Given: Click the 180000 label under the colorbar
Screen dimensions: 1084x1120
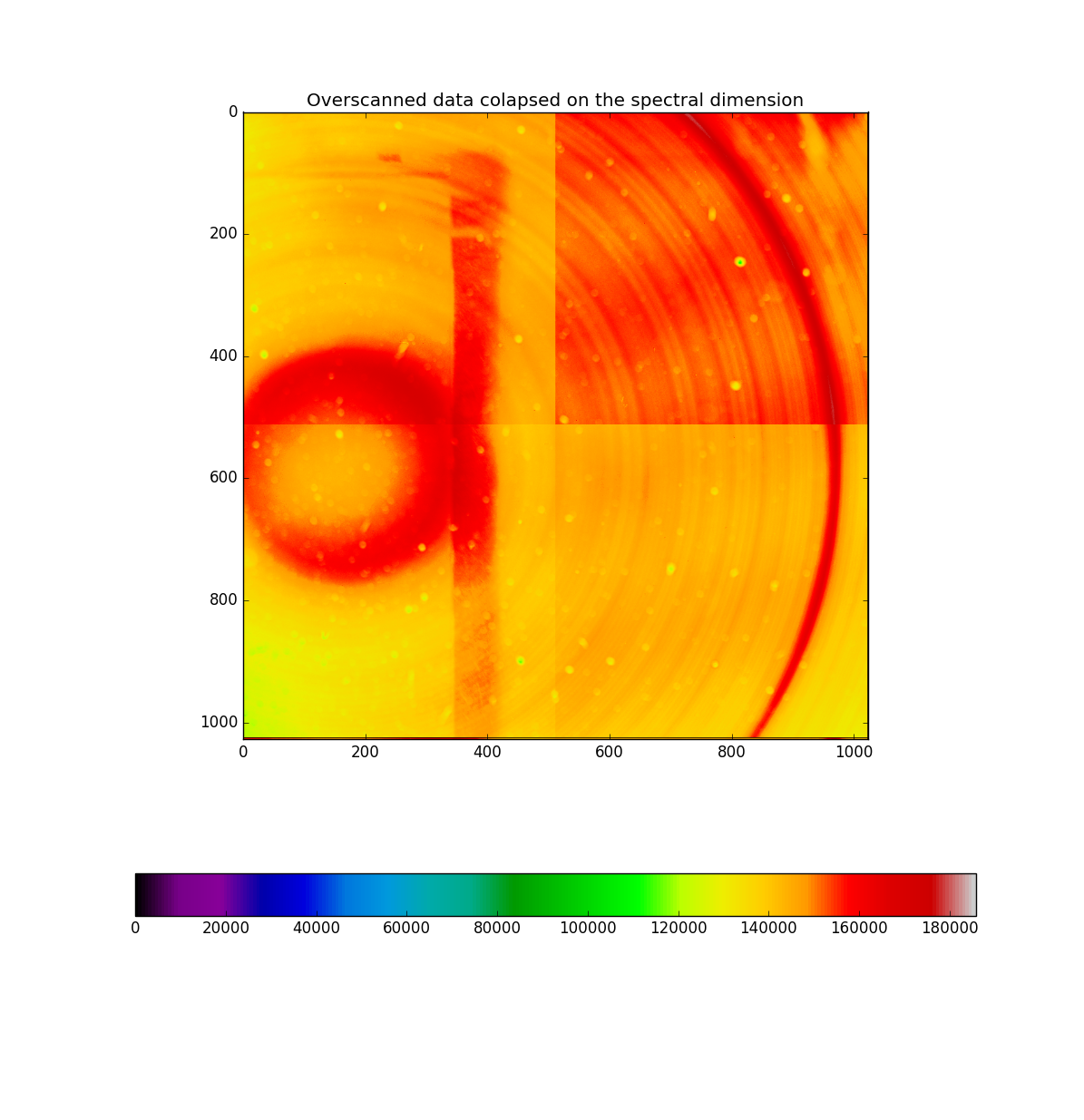Looking at the screenshot, I should pos(950,929).
